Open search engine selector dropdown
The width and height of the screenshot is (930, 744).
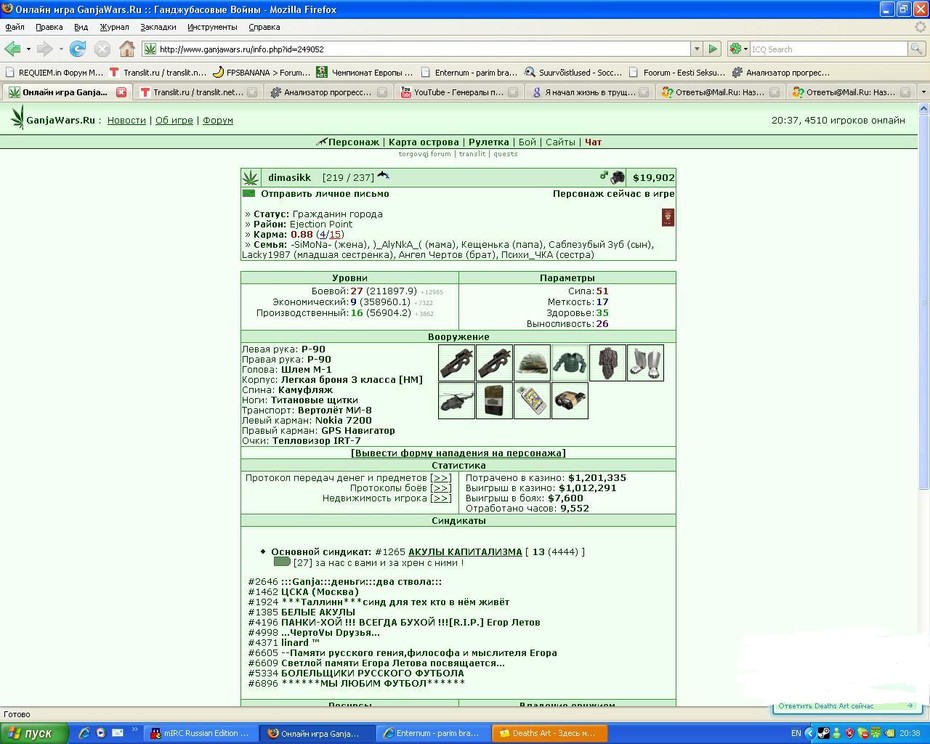(738, 49)
